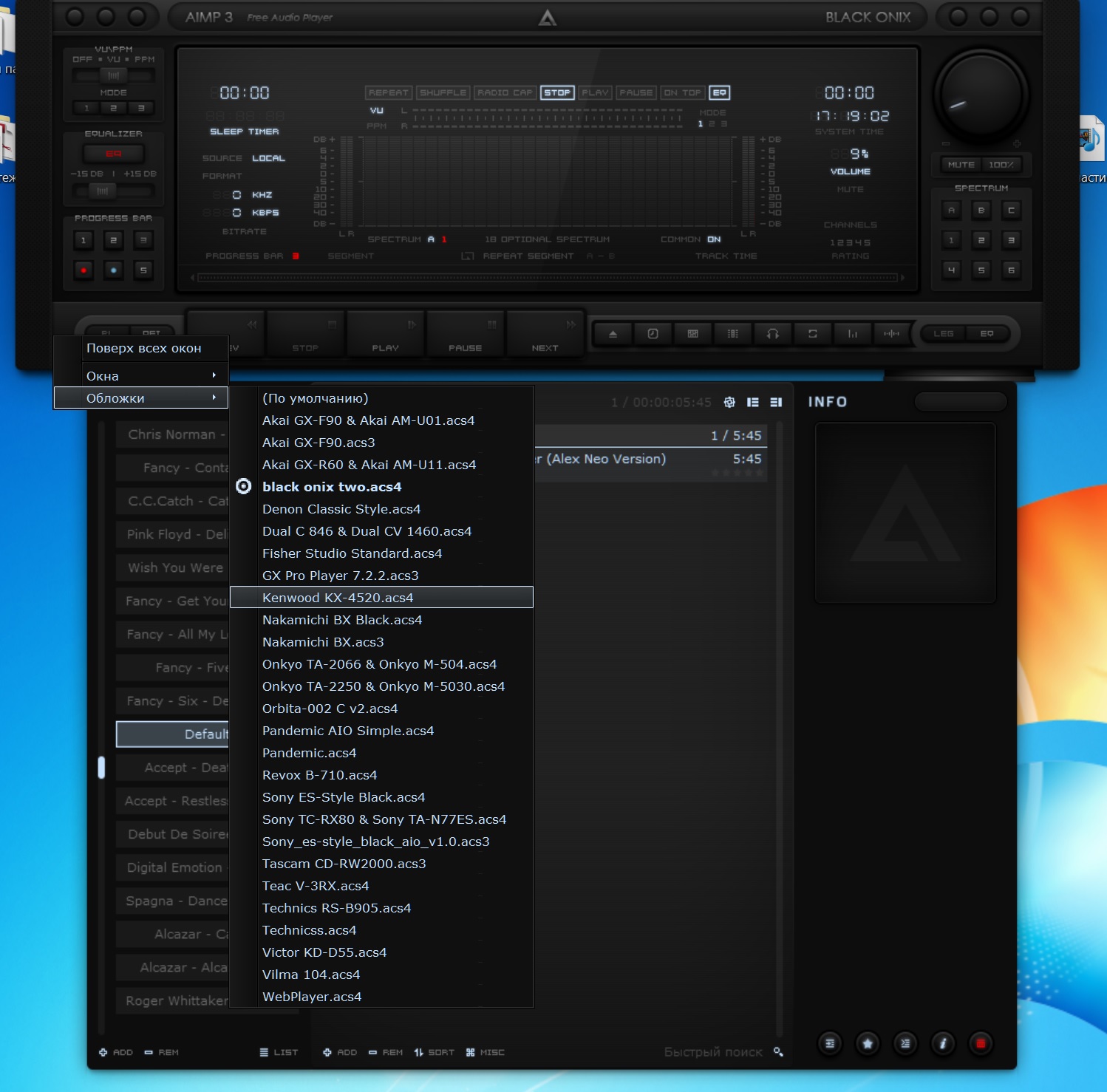Click the queue add icon in INFO panel
This screenshot has width=1107, height=1092.
point(830,1043)
